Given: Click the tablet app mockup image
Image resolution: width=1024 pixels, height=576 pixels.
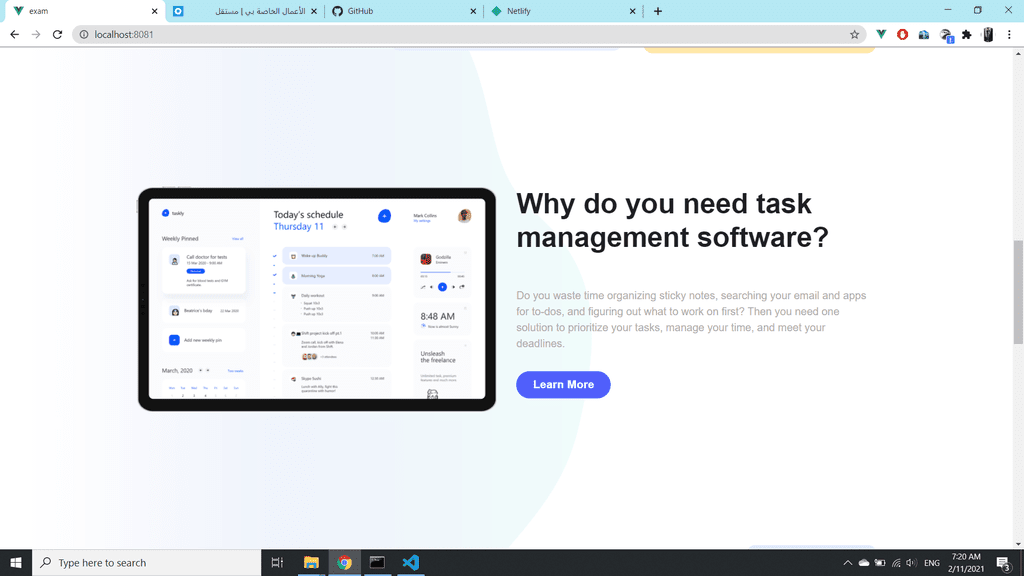Looking at the screenshot, I should coord(317,300).
